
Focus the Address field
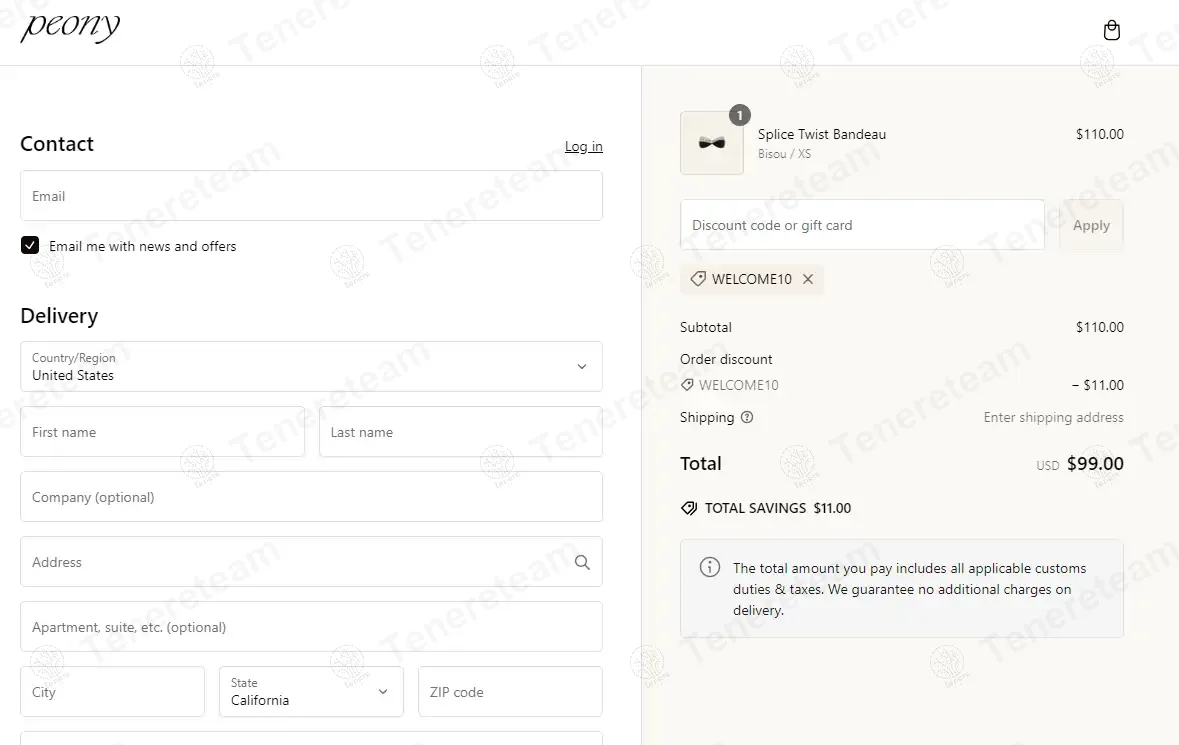[311, 562]
